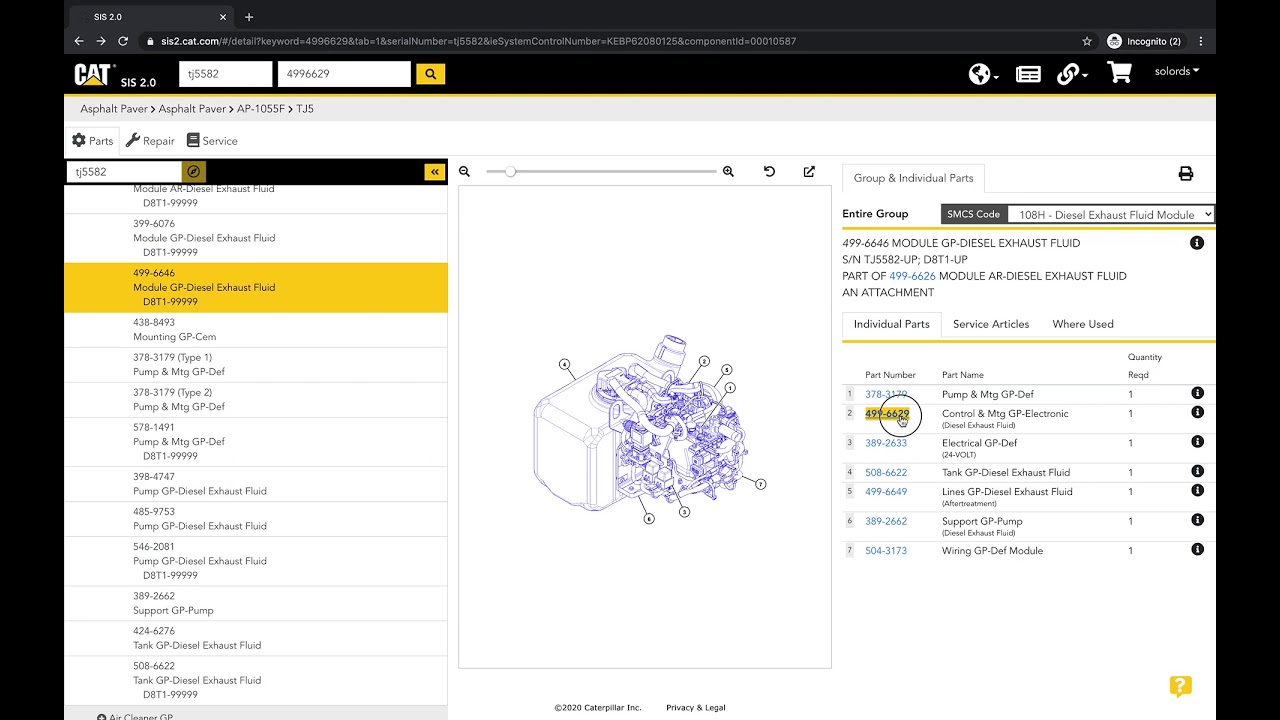This screenshot has height=720, width=1280.
Task: Open the 499-6626 Module AR link
Action: (x=912, y=276)
